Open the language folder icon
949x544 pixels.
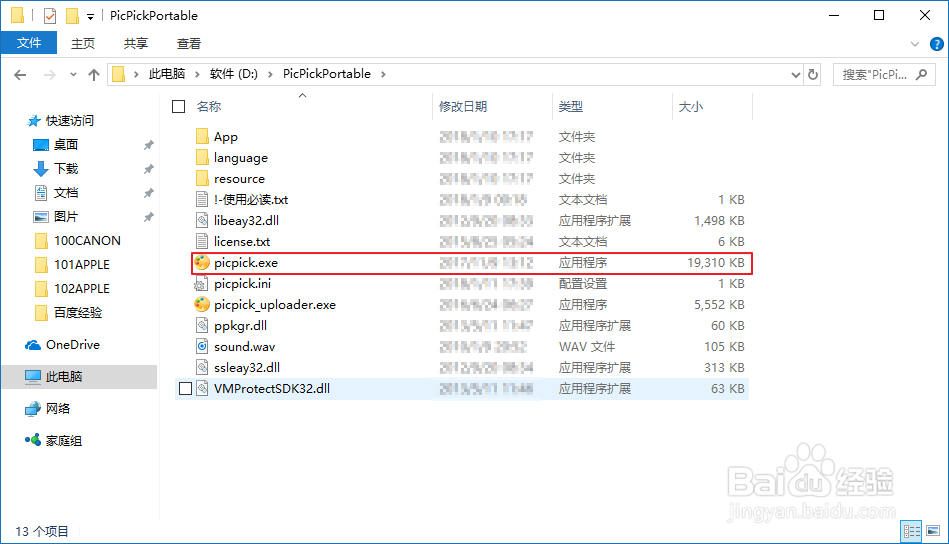[x=202, y=157]
